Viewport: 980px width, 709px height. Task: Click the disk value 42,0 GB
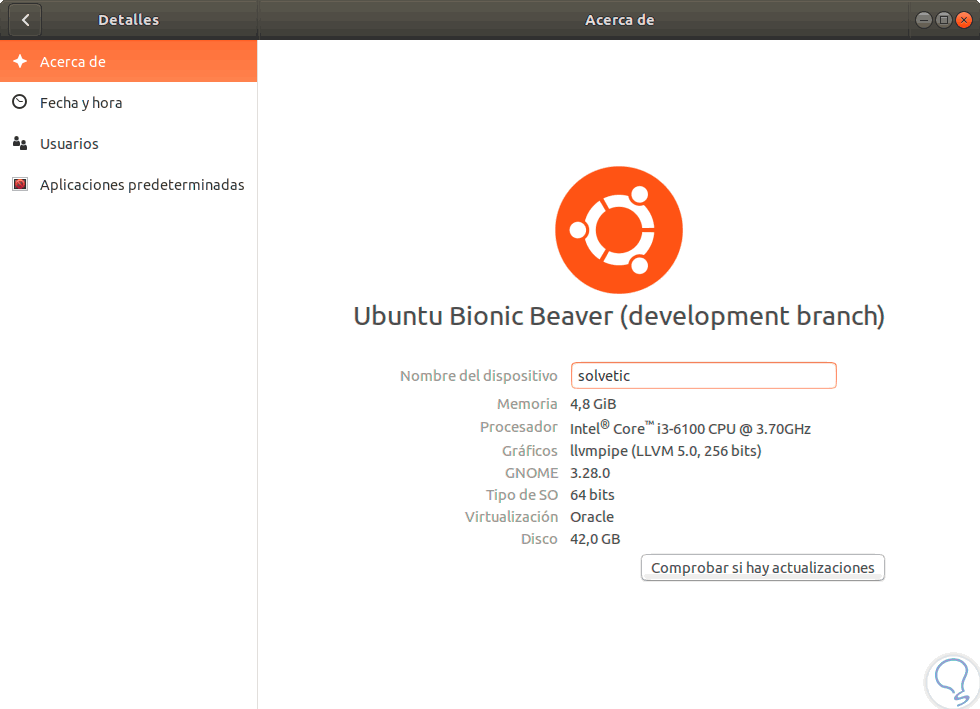coord(595,539)
